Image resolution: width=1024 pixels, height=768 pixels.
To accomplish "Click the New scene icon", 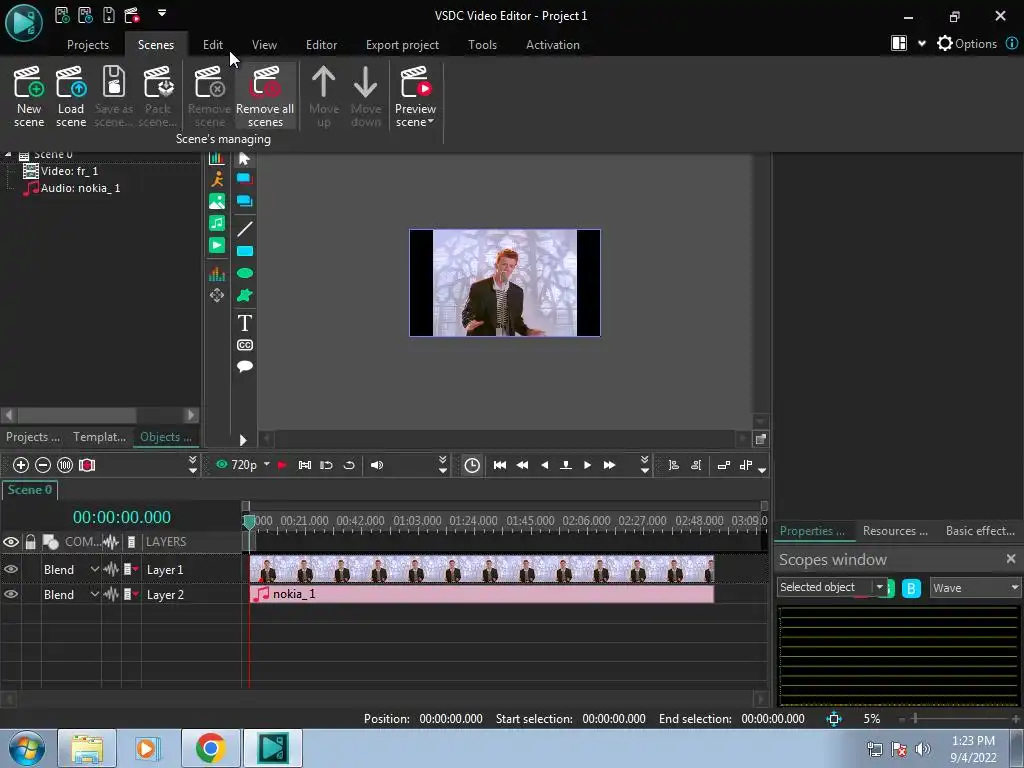I will point(29,95).
